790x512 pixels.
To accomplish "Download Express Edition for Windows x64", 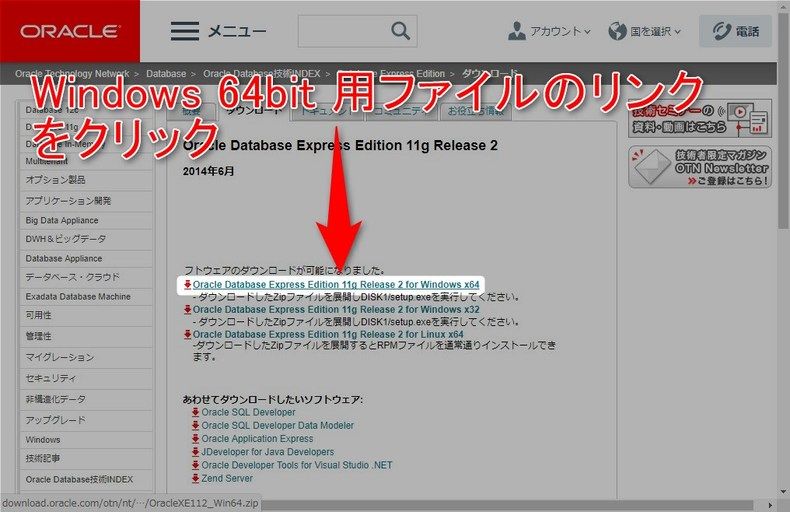I will [x=336, y=285].
